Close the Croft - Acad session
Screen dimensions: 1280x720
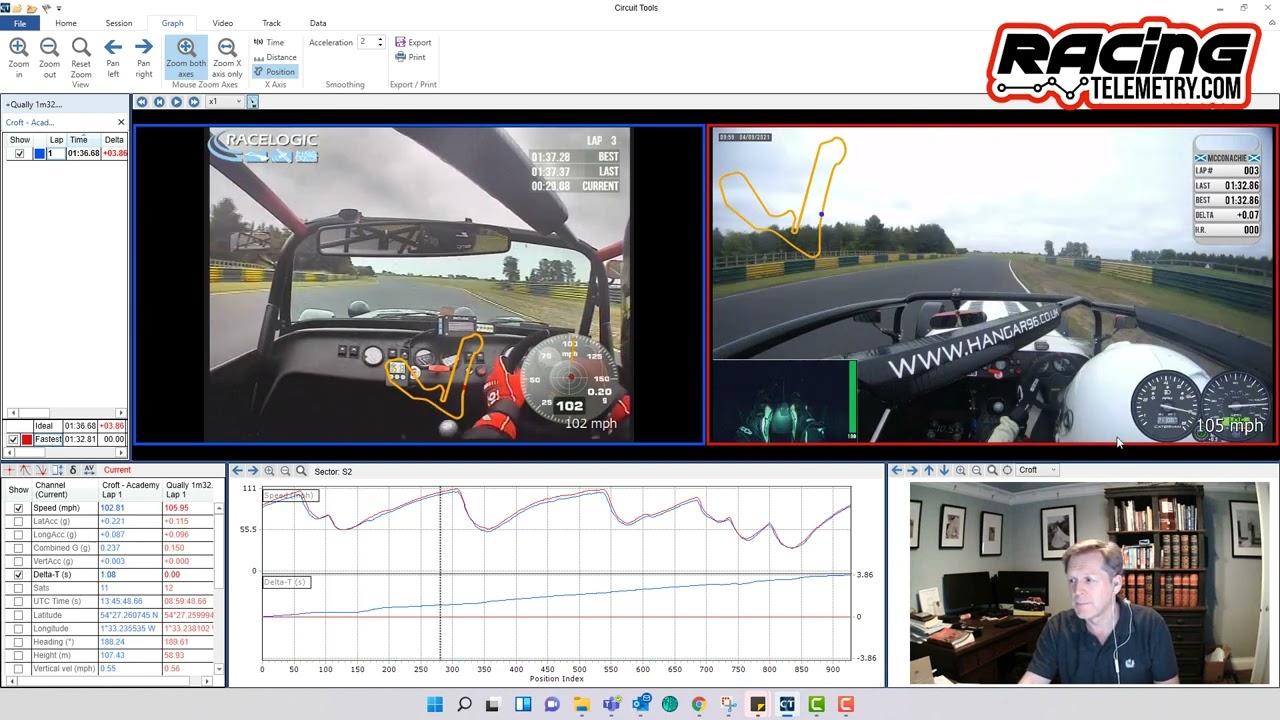pos(121,122)
